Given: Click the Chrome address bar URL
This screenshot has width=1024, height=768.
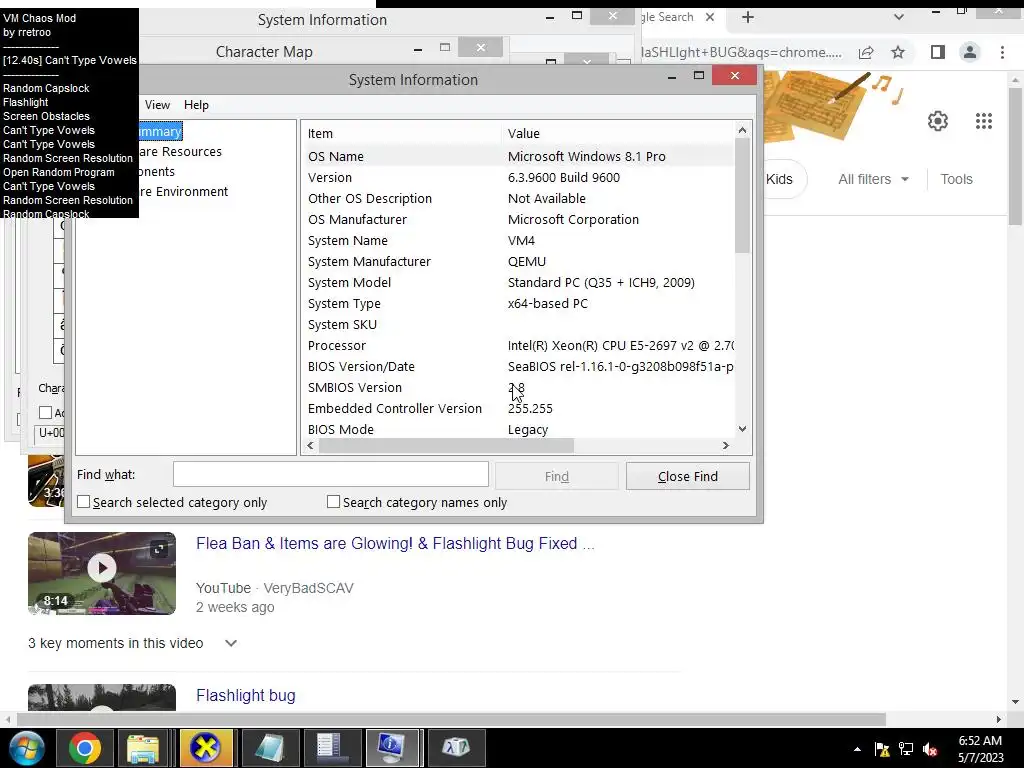Looking at the screenshot, I should [x=741, y=52].
